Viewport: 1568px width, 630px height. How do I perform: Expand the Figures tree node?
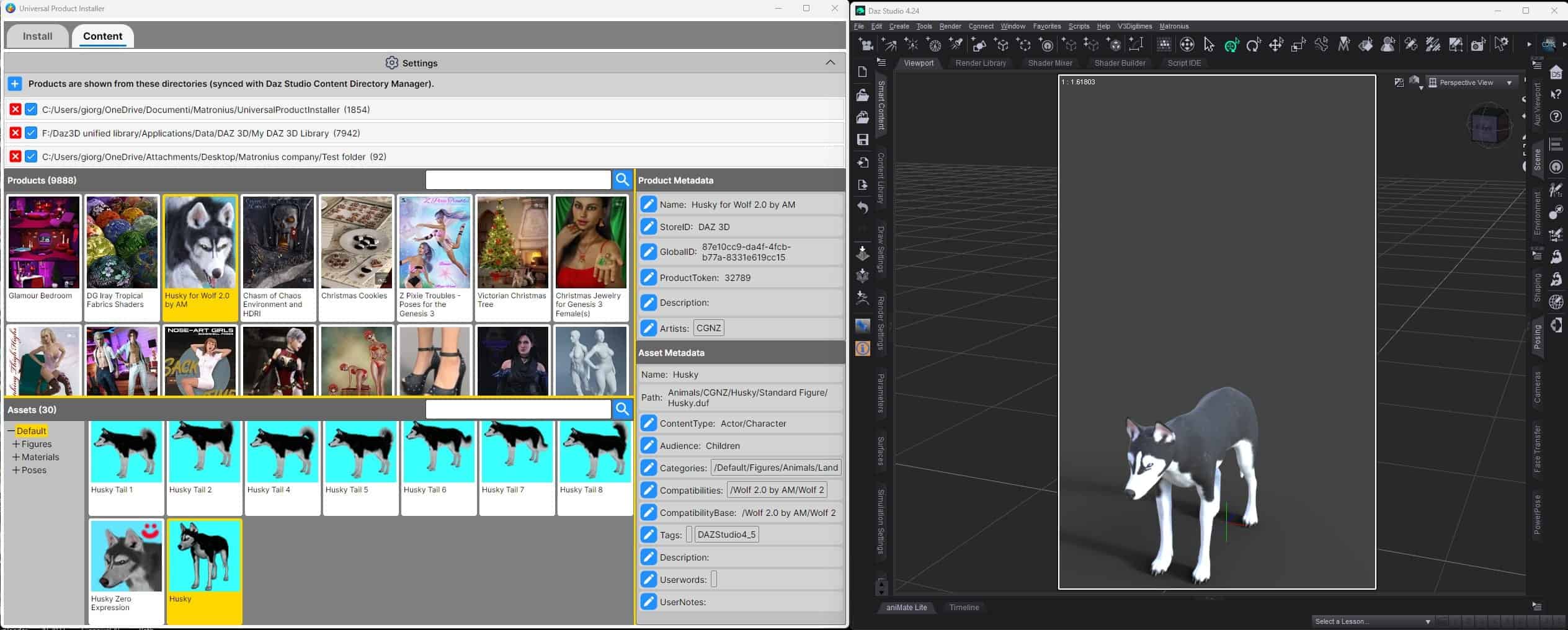point(16,444)
